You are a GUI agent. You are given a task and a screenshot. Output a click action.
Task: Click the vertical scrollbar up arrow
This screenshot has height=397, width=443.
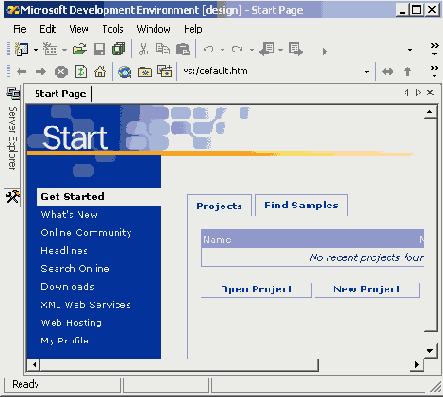[x=430, y=112]
